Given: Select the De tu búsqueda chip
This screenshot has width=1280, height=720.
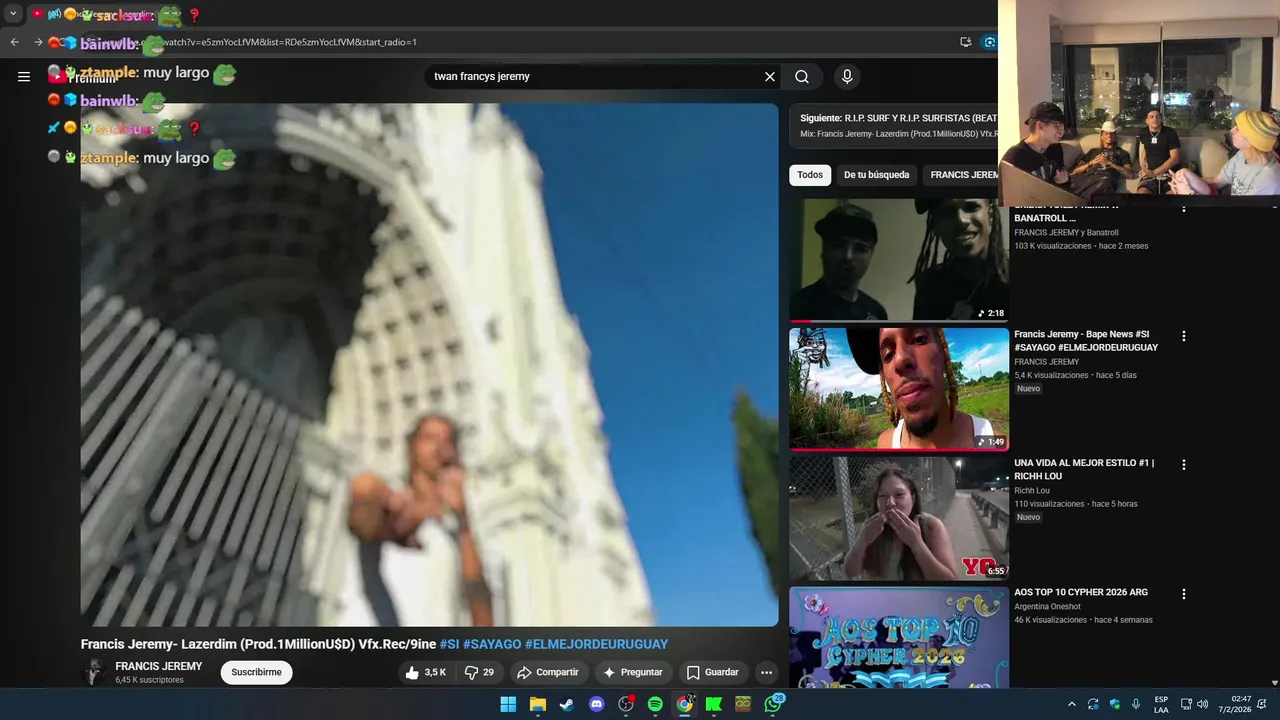Looking at the screenshot, I should tap(876, 175).
